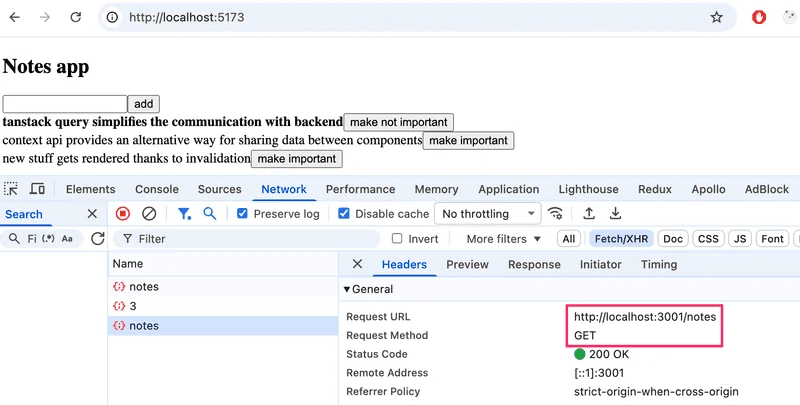Open the Application tab
The image size is (800, 405).
[509, 189]
